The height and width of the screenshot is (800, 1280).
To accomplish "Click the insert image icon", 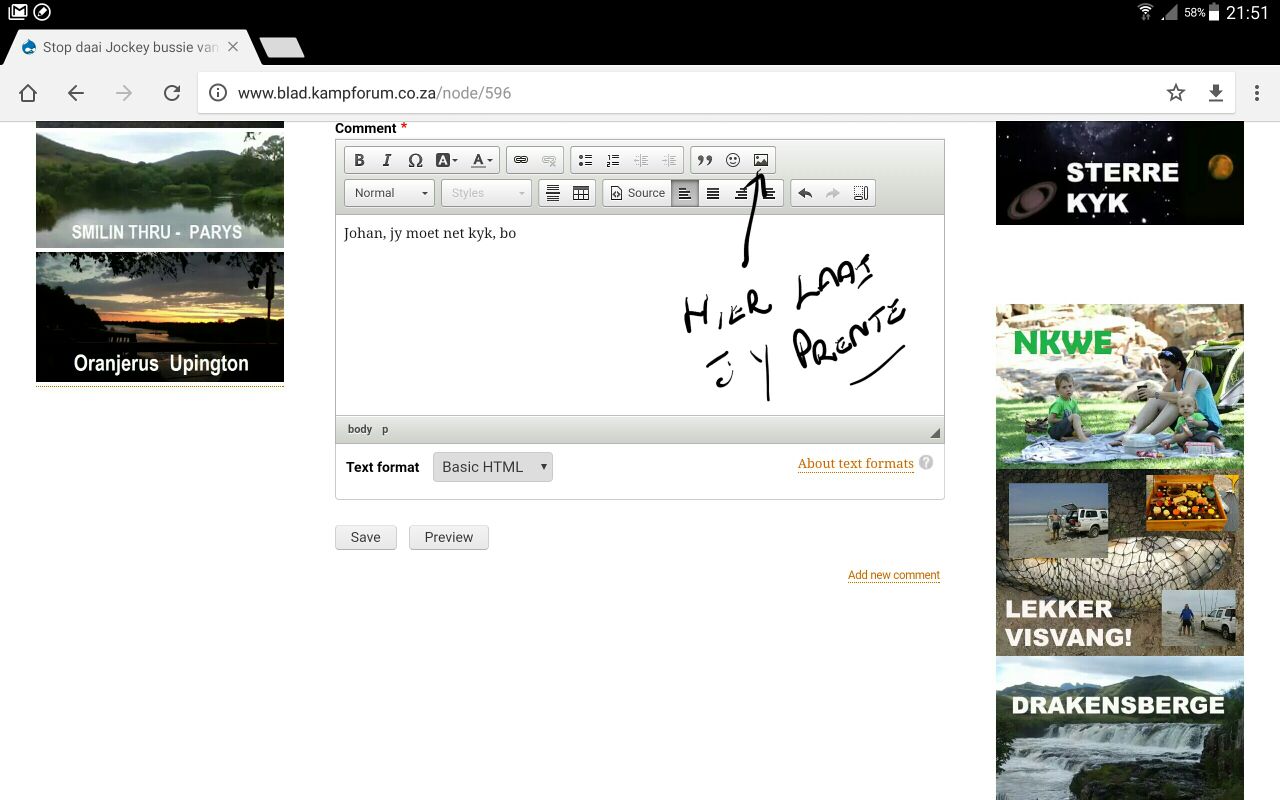I will [x=761, y=160].
